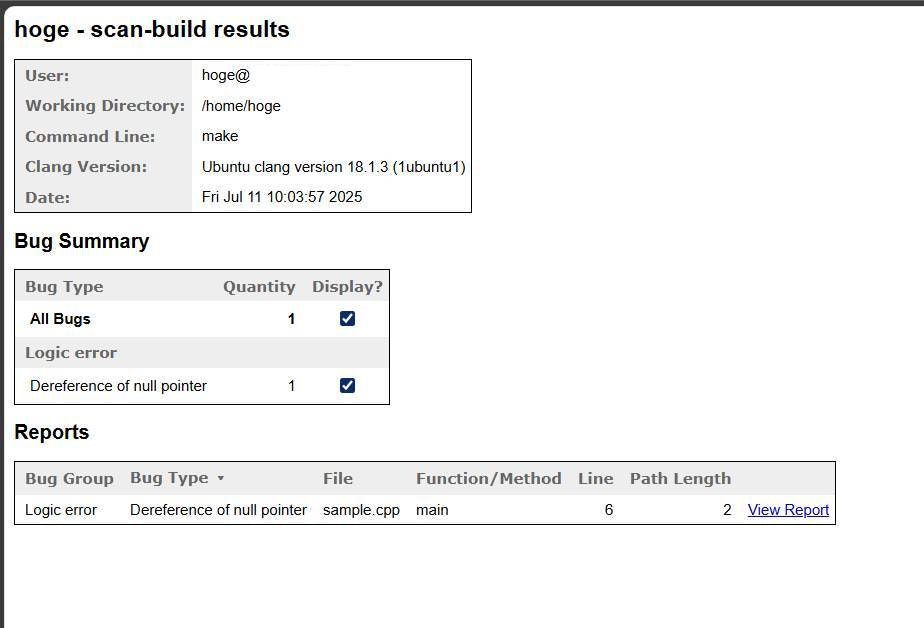Toggle the All Bugs visibility checkbox off
Viewport: 924px width, 628px height.
click(x=347, y=318)
